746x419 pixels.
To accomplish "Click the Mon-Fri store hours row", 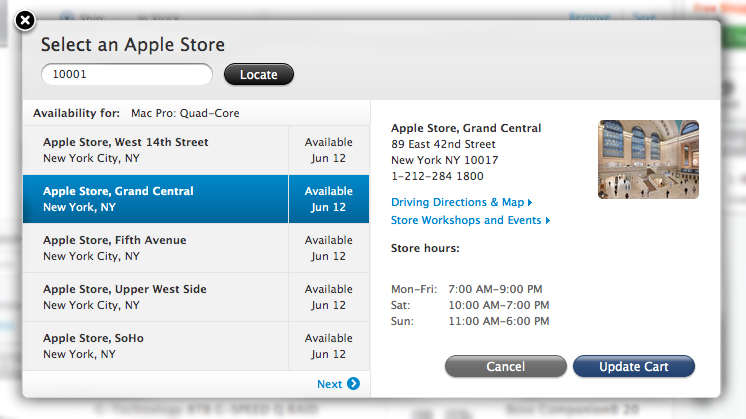I will coord(467,289).
